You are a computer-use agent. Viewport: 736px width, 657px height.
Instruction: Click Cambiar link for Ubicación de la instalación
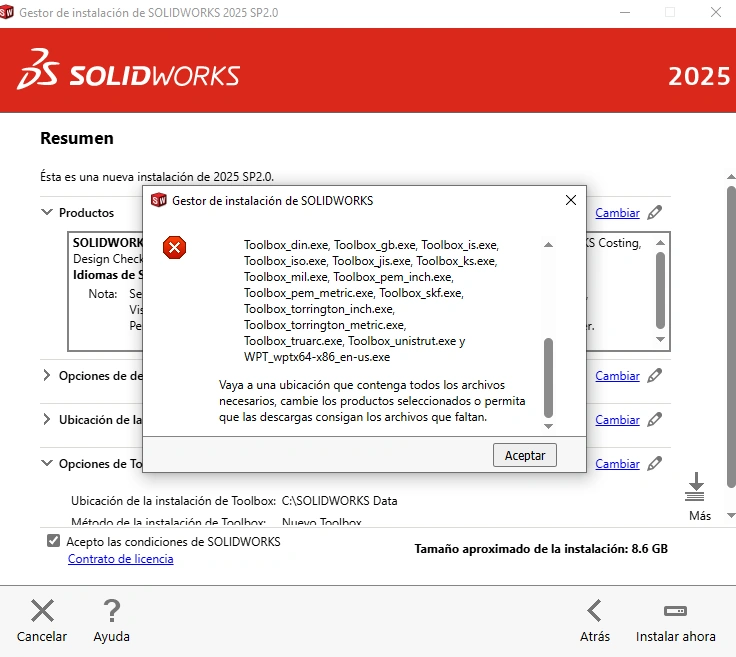(617, 420)
